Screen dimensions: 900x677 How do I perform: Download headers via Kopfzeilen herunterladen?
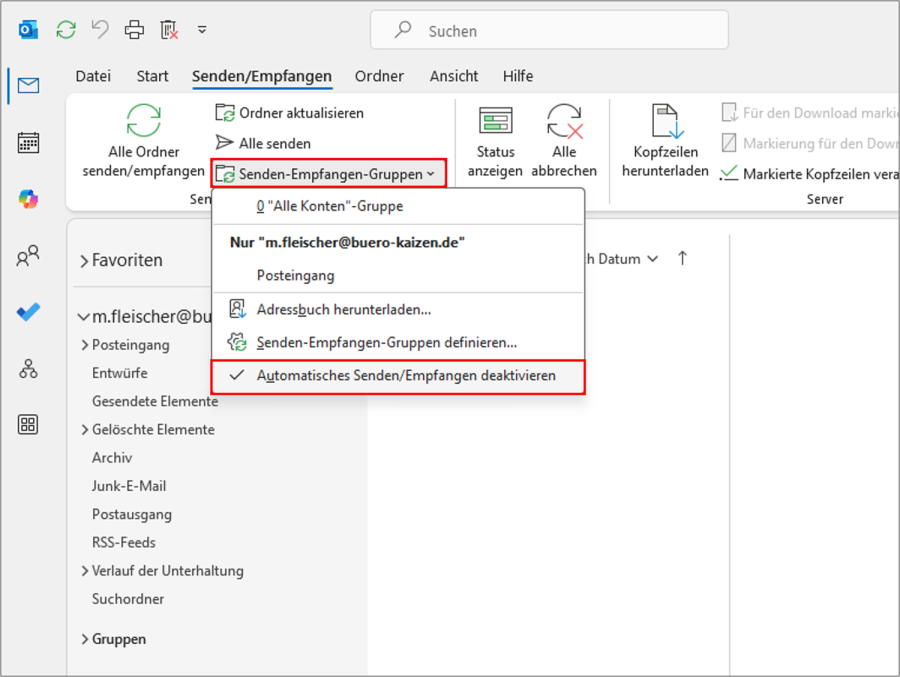click(664, 138)
